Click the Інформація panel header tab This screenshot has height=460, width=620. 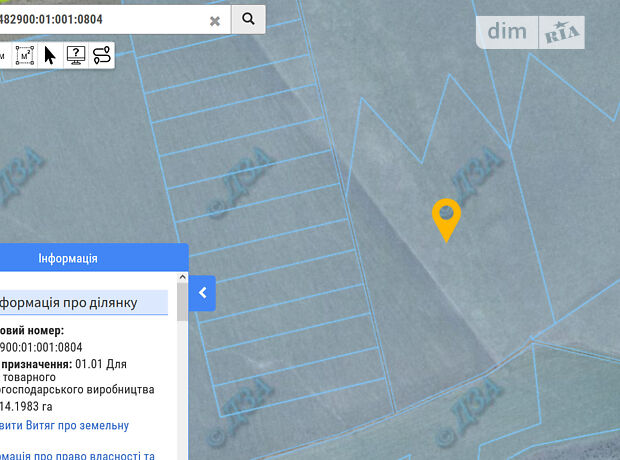(68, 259)
